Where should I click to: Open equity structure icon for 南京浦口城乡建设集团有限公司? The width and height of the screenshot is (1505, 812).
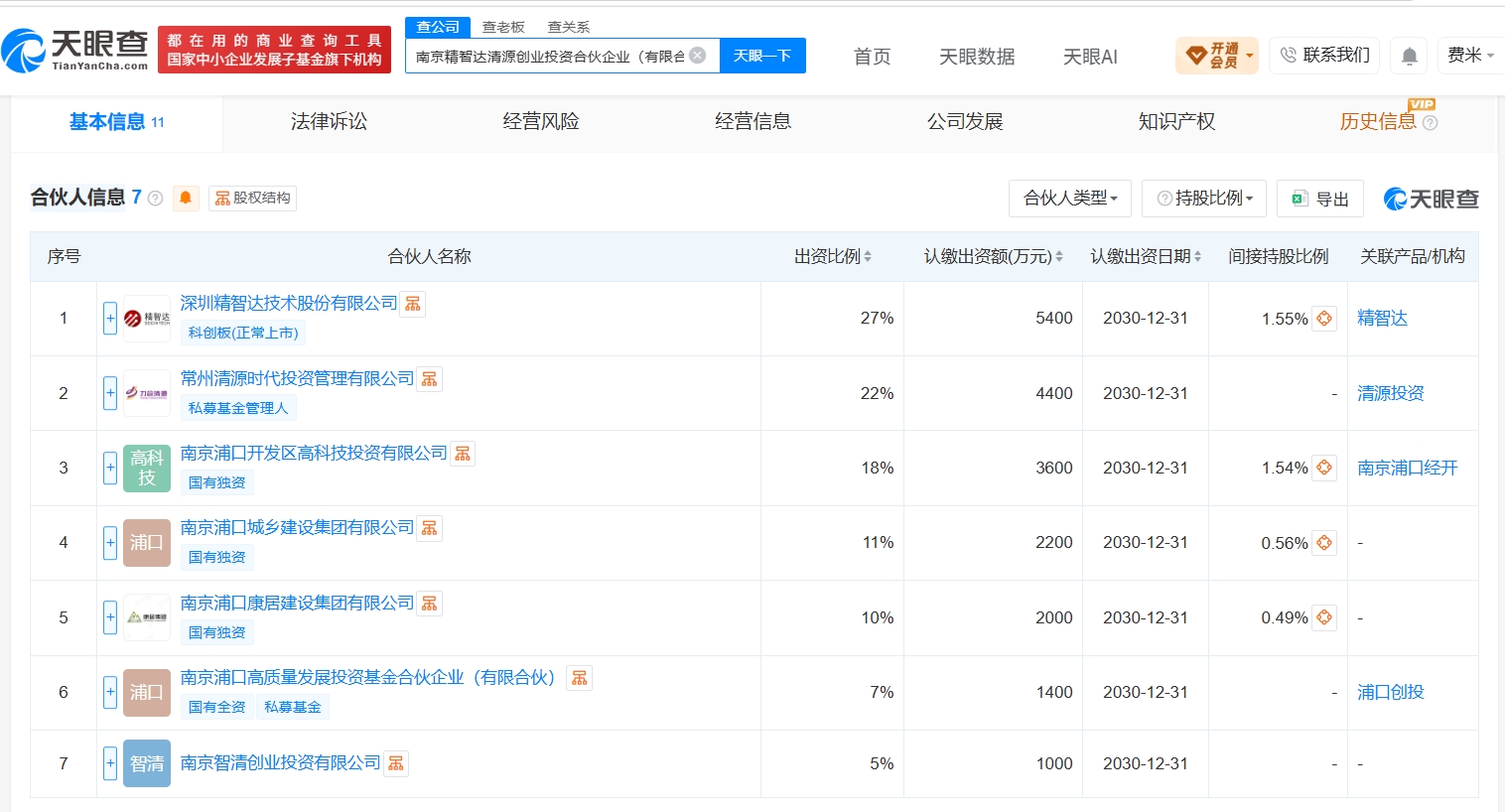tap(430, 528)
